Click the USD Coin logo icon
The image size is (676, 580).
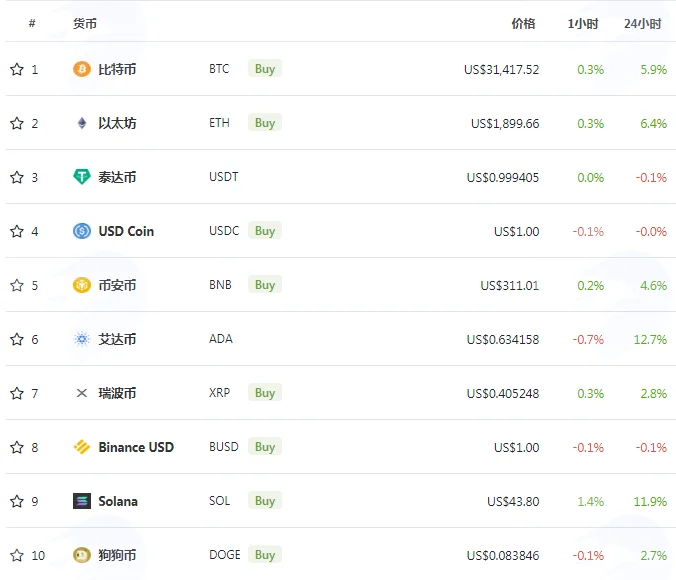point(81,231)
